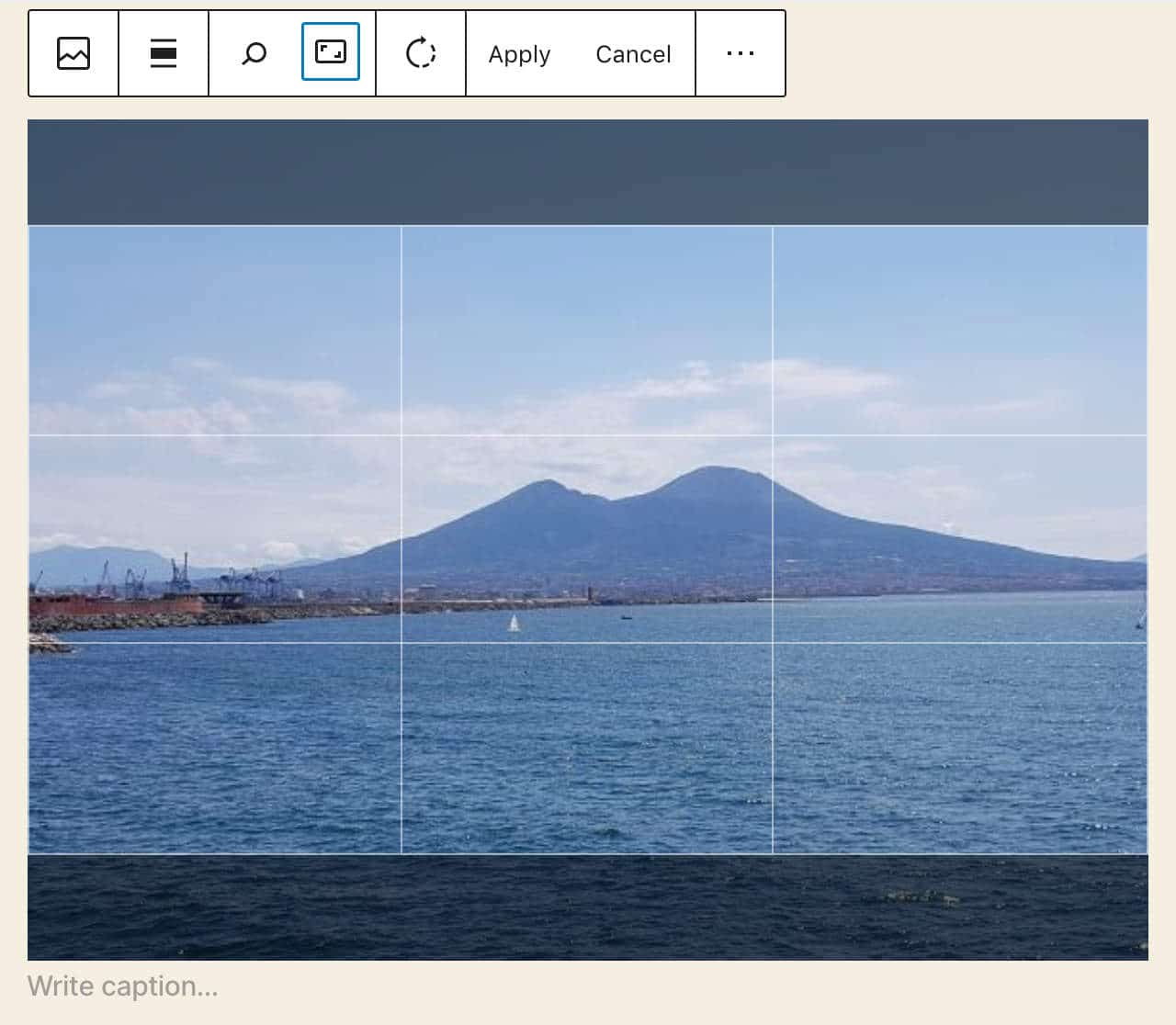Cancel the image editing
This screenshot has width=1176, height=1025.
tap(633, 53)
